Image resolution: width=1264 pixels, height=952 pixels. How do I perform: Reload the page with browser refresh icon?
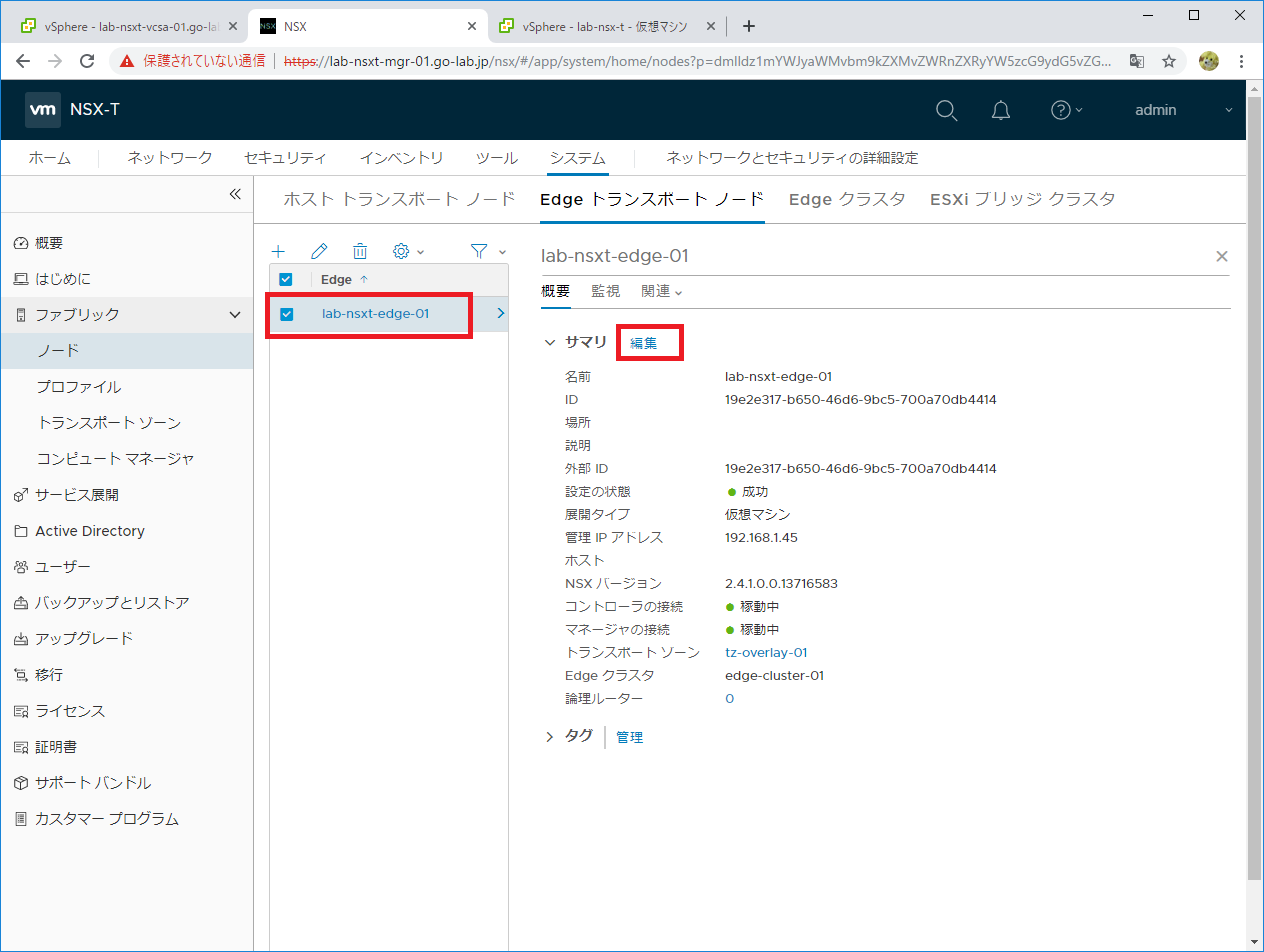(x=87, y=61)
